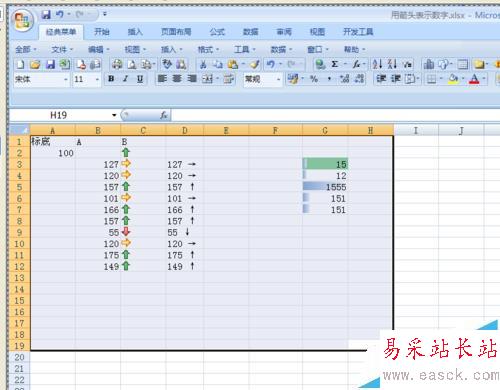
Task: Toggle Italic formatting
Action: coord(126,79)
